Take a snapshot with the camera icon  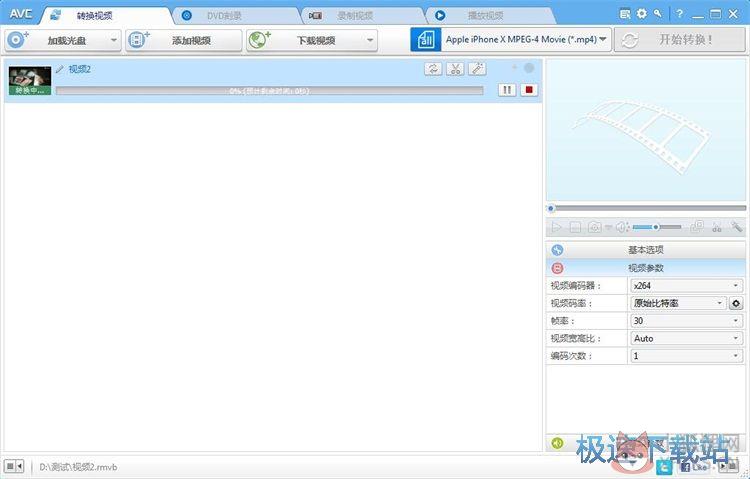[594, 227]
